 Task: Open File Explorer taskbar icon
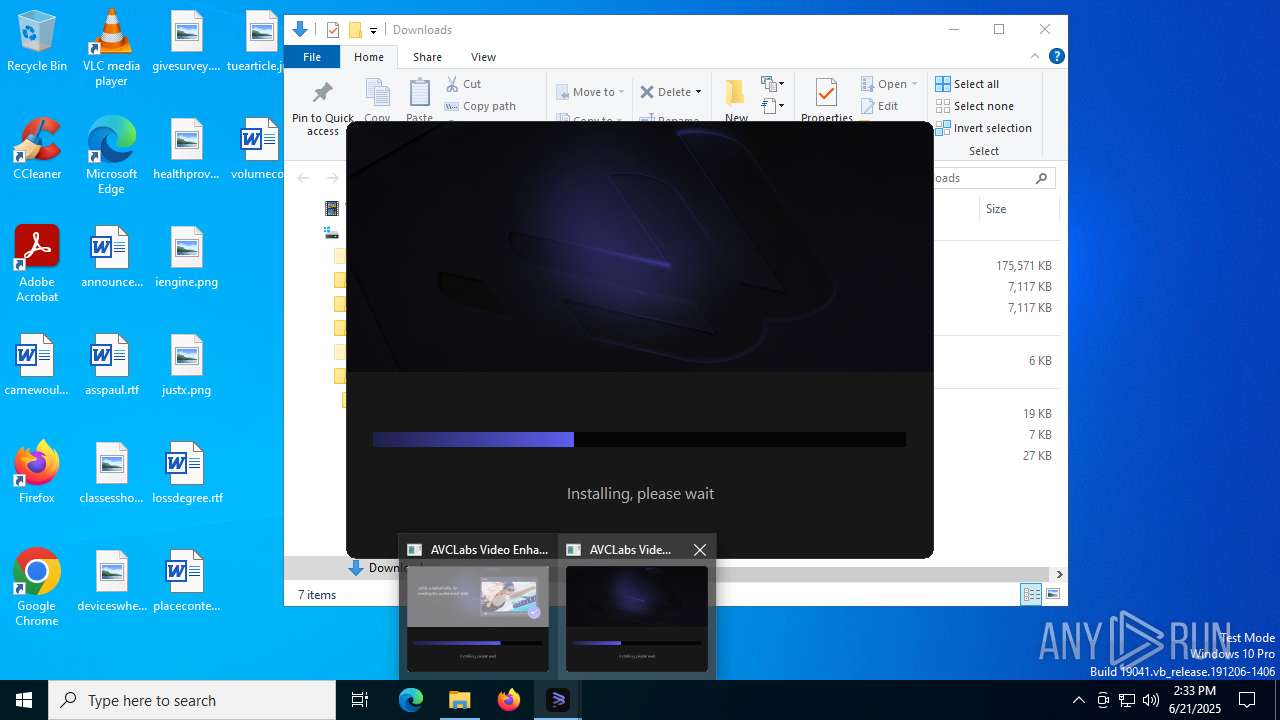click(460, 700)
